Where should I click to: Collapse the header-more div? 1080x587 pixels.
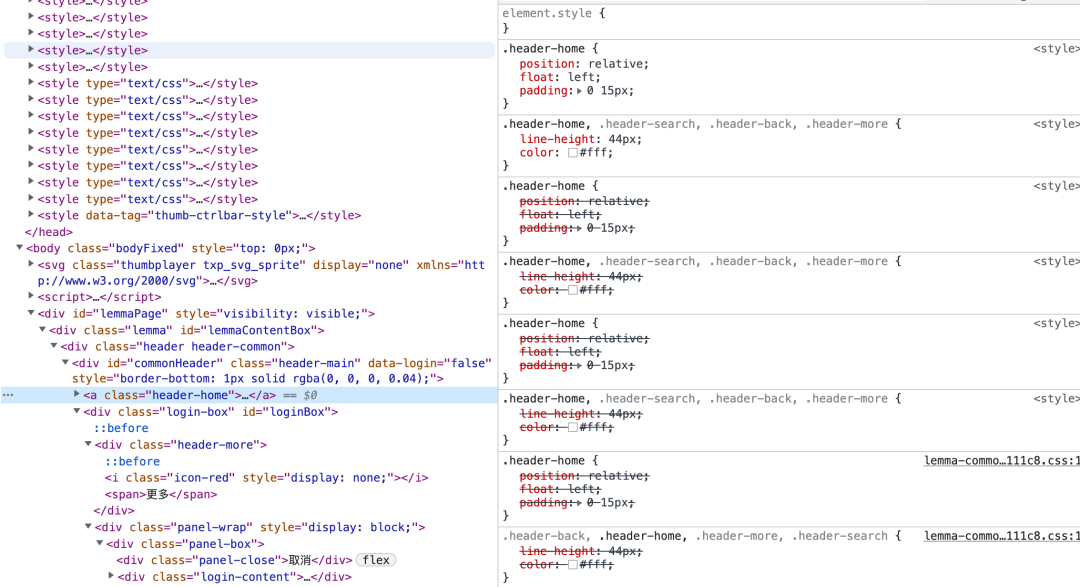(x=88, y=444)
